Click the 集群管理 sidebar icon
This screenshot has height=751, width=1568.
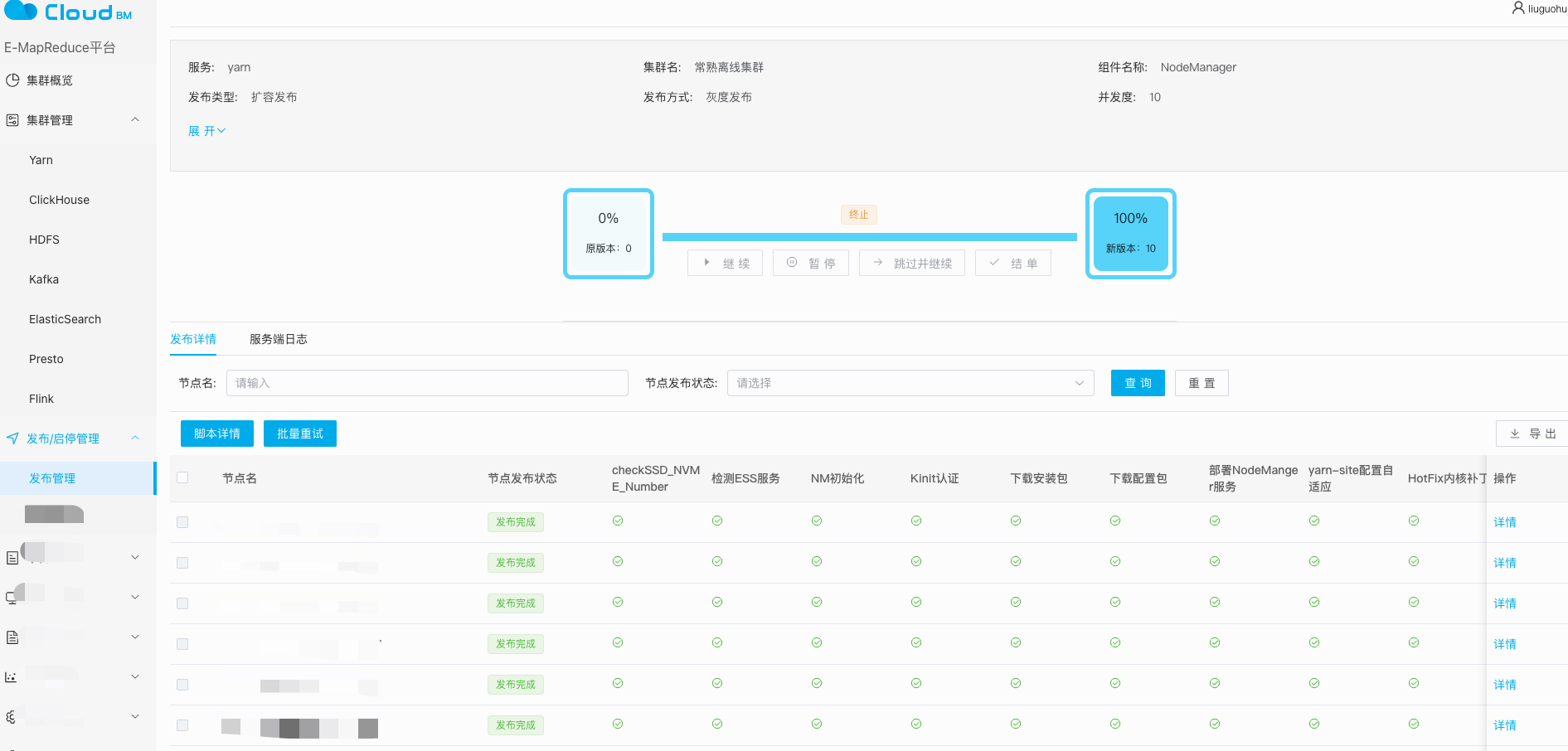pyautogui.click(x=12, y=120)
